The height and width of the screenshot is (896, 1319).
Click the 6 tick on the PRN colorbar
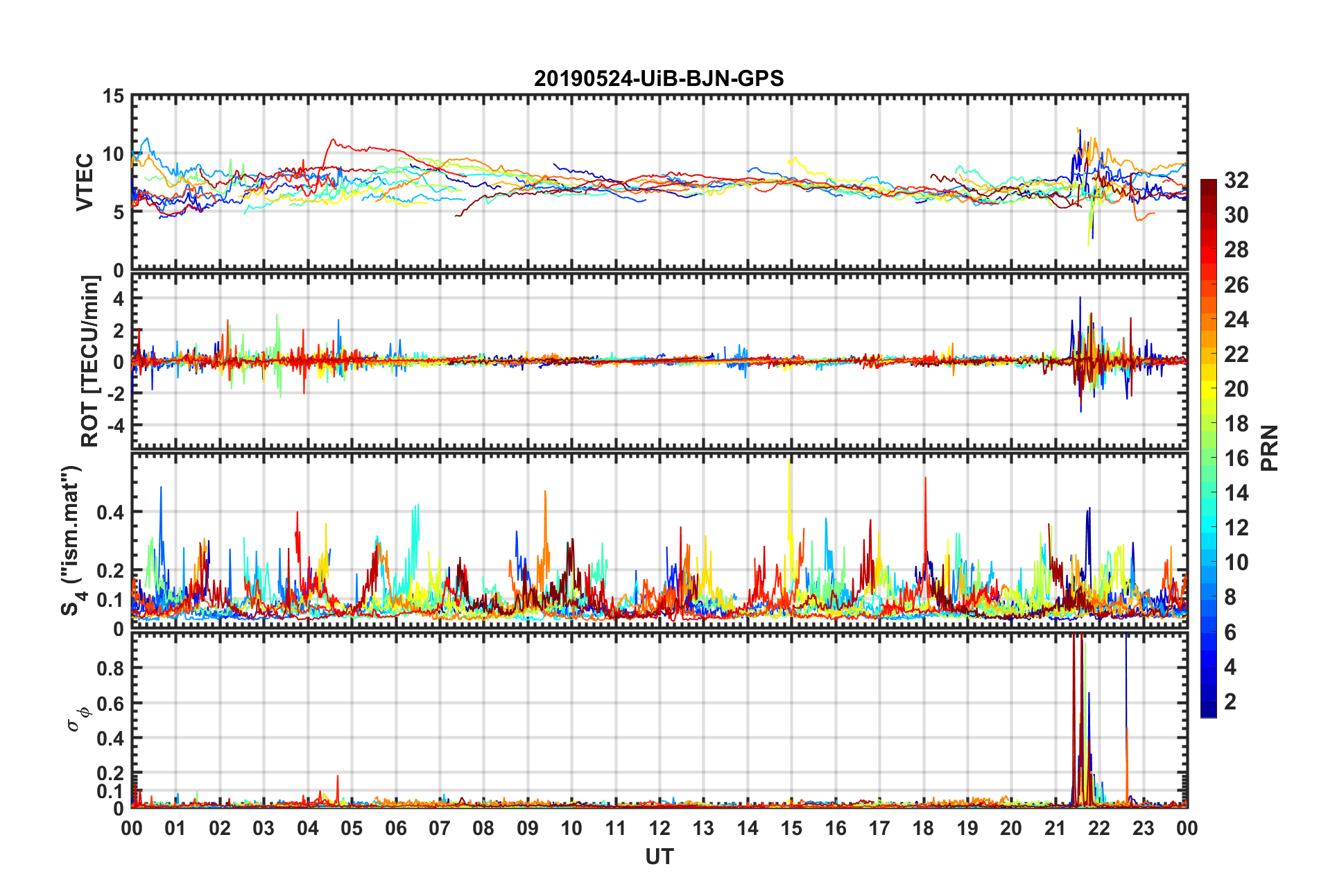point(1230,632)
